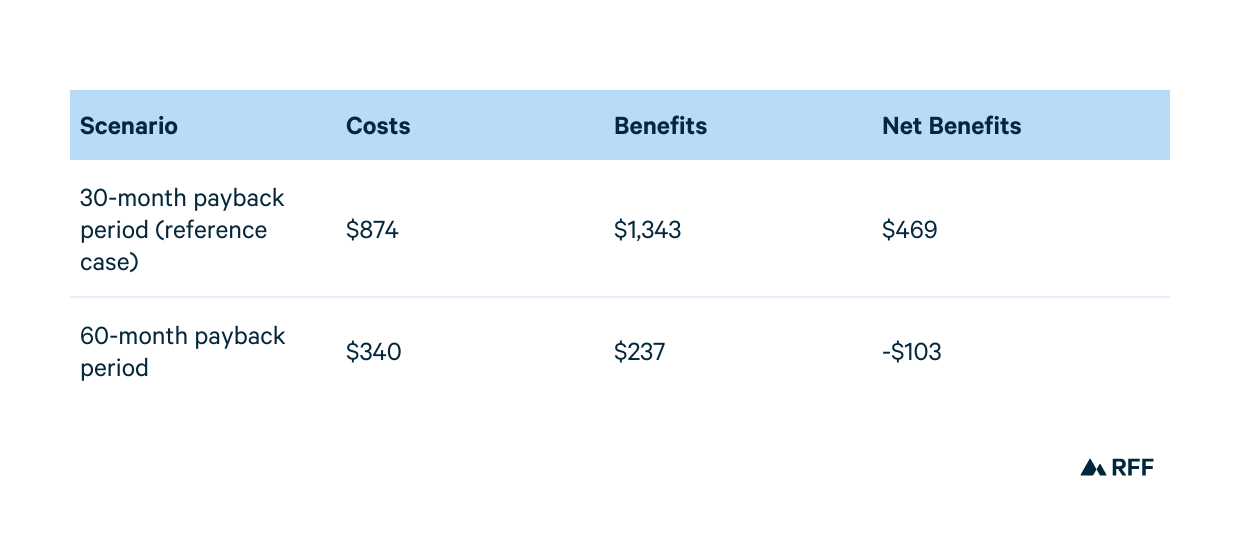Click the $469 net benefits value
This screenshot has width=1240, height=550.
coord(909,231)
